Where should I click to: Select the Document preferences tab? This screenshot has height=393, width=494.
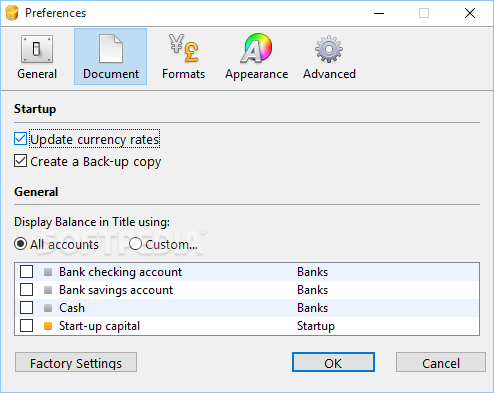(110, 57)
